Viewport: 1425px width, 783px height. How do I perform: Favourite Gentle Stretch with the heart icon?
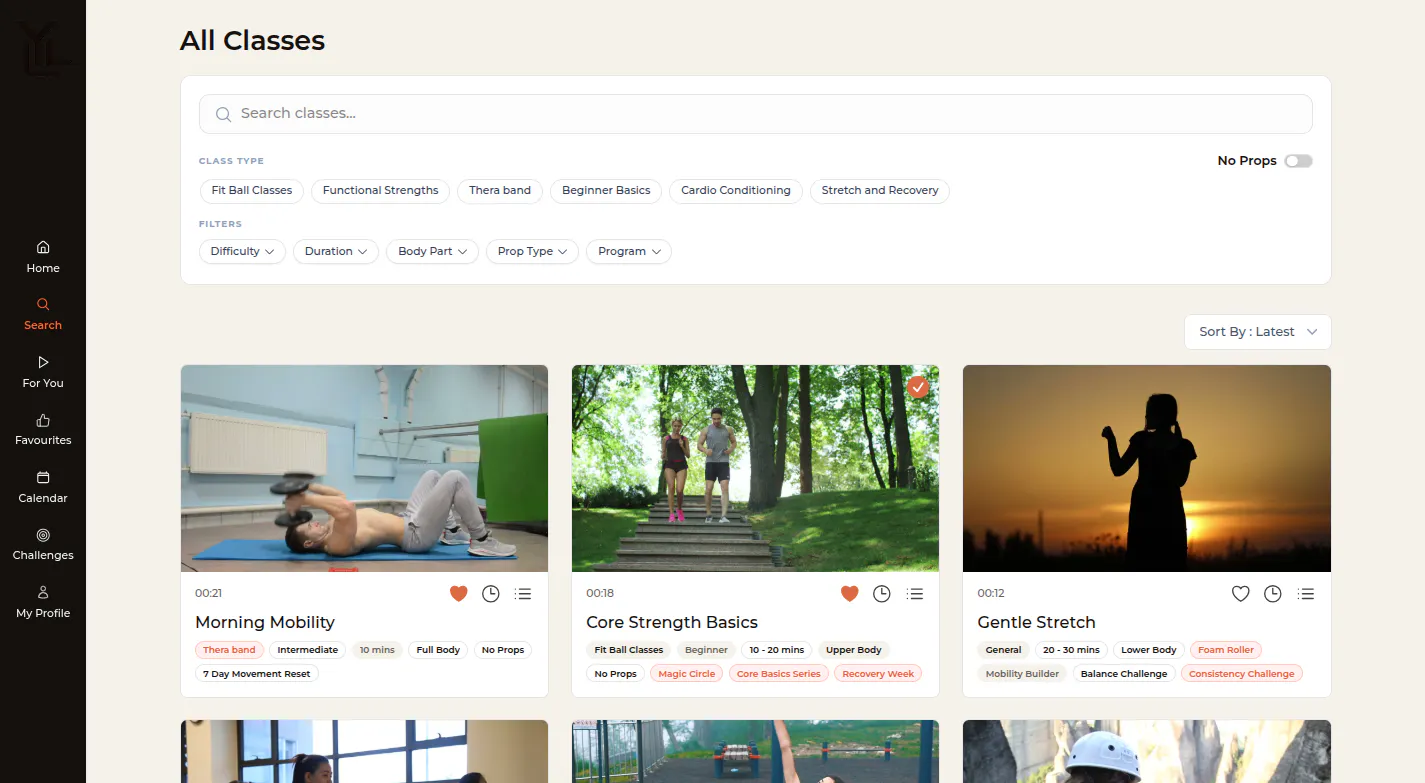pos(1240,594)
